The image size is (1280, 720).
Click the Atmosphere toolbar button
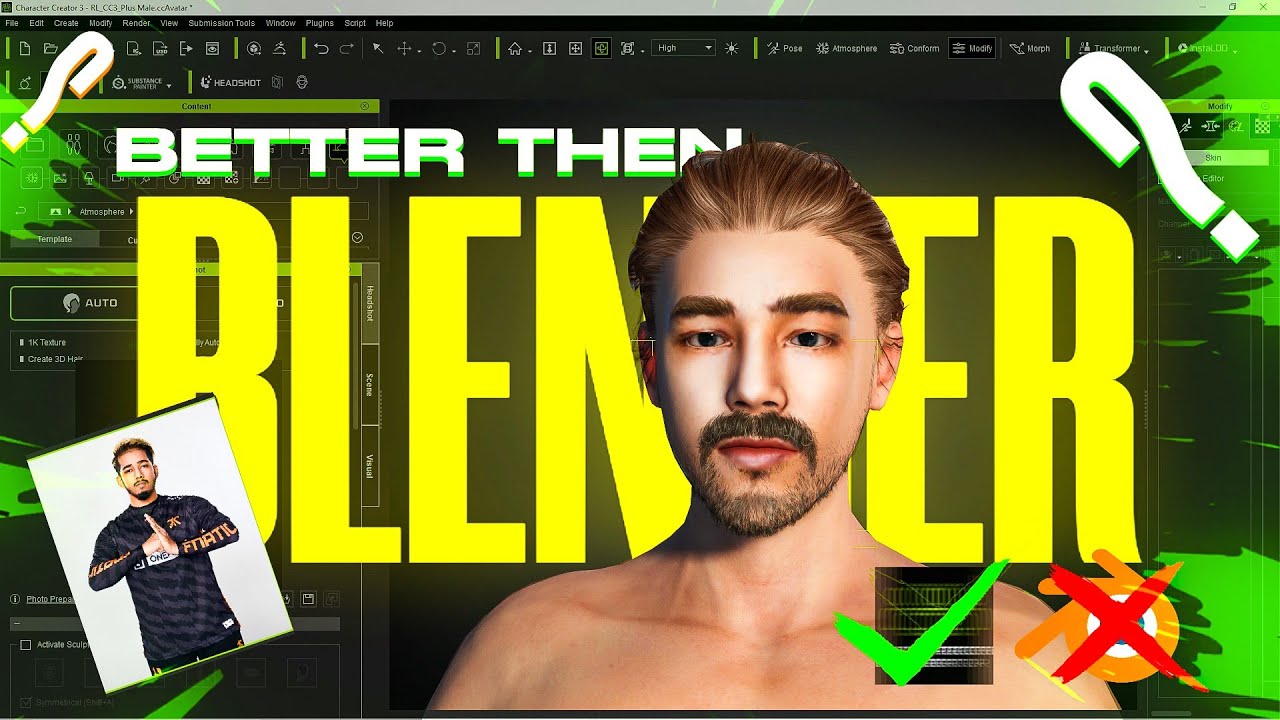pos(846,48)
